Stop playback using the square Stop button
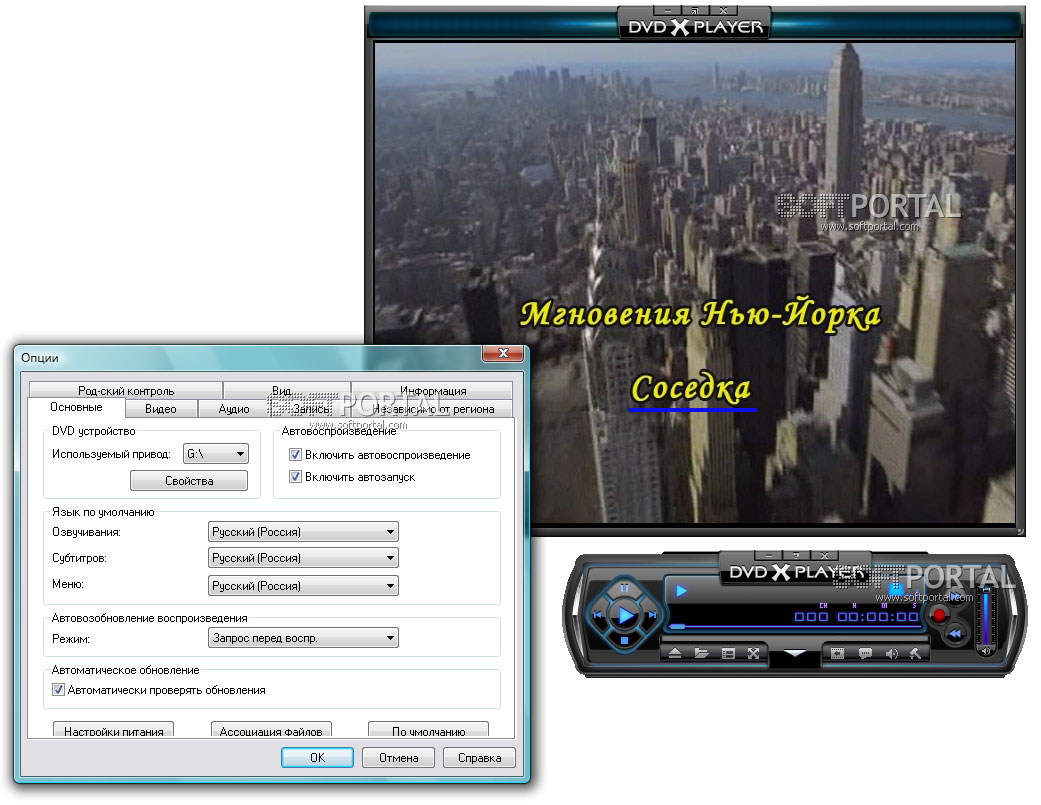The height and width of the screenshot is (805, 1041). click(624, 640)
